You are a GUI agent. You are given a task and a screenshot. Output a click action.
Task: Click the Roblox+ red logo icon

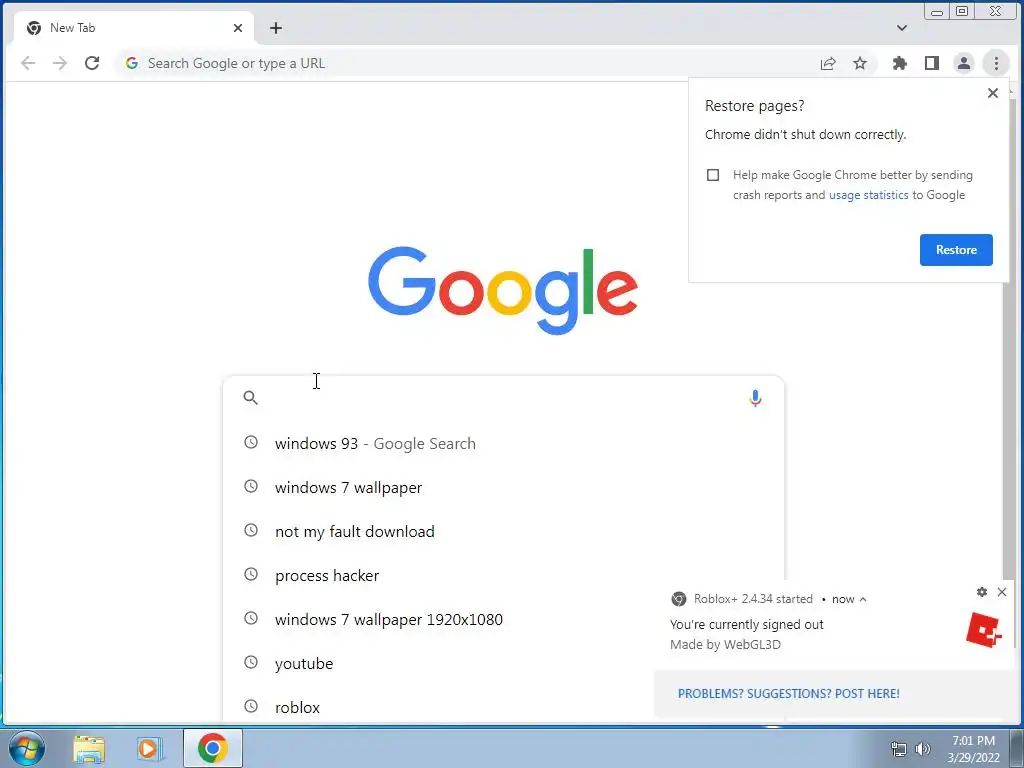(x=984, y=630)
